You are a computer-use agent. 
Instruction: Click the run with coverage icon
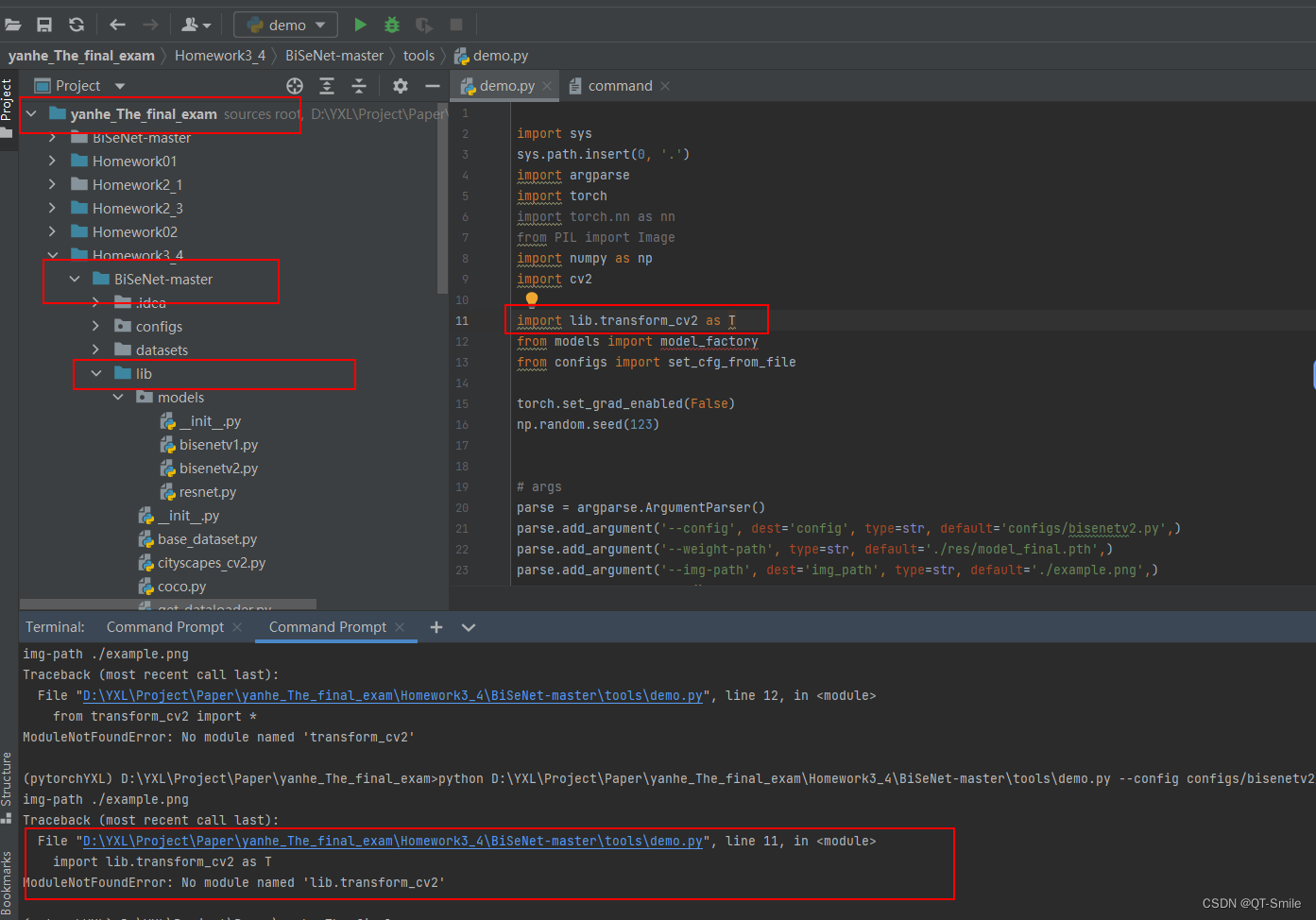point(424,25)
